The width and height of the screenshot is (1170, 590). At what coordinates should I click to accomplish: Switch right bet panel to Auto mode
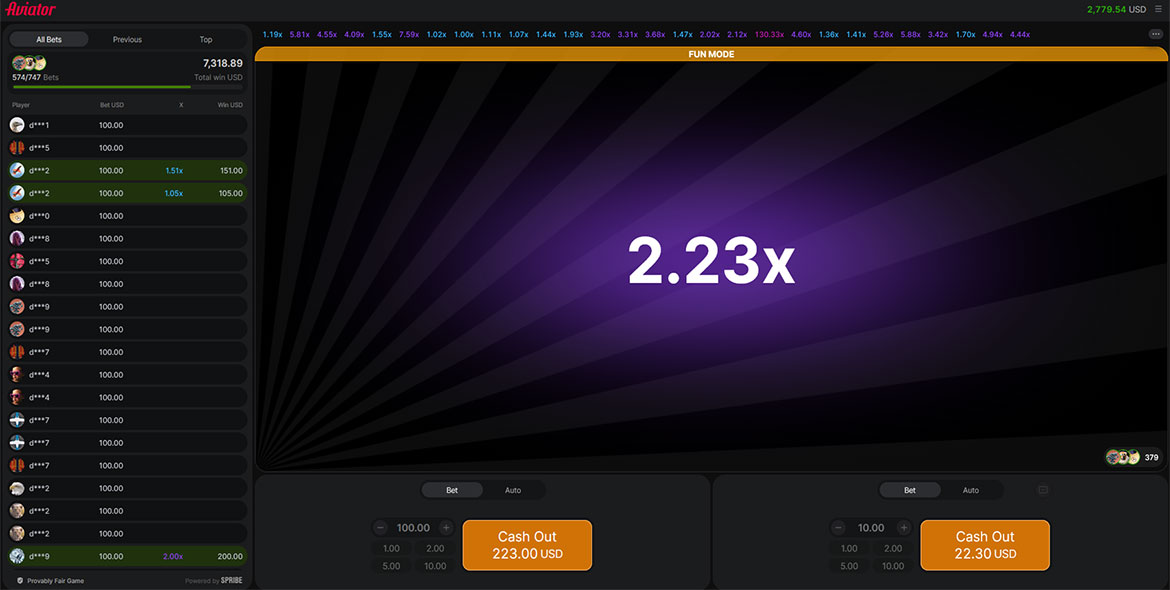tap(970, 490)
